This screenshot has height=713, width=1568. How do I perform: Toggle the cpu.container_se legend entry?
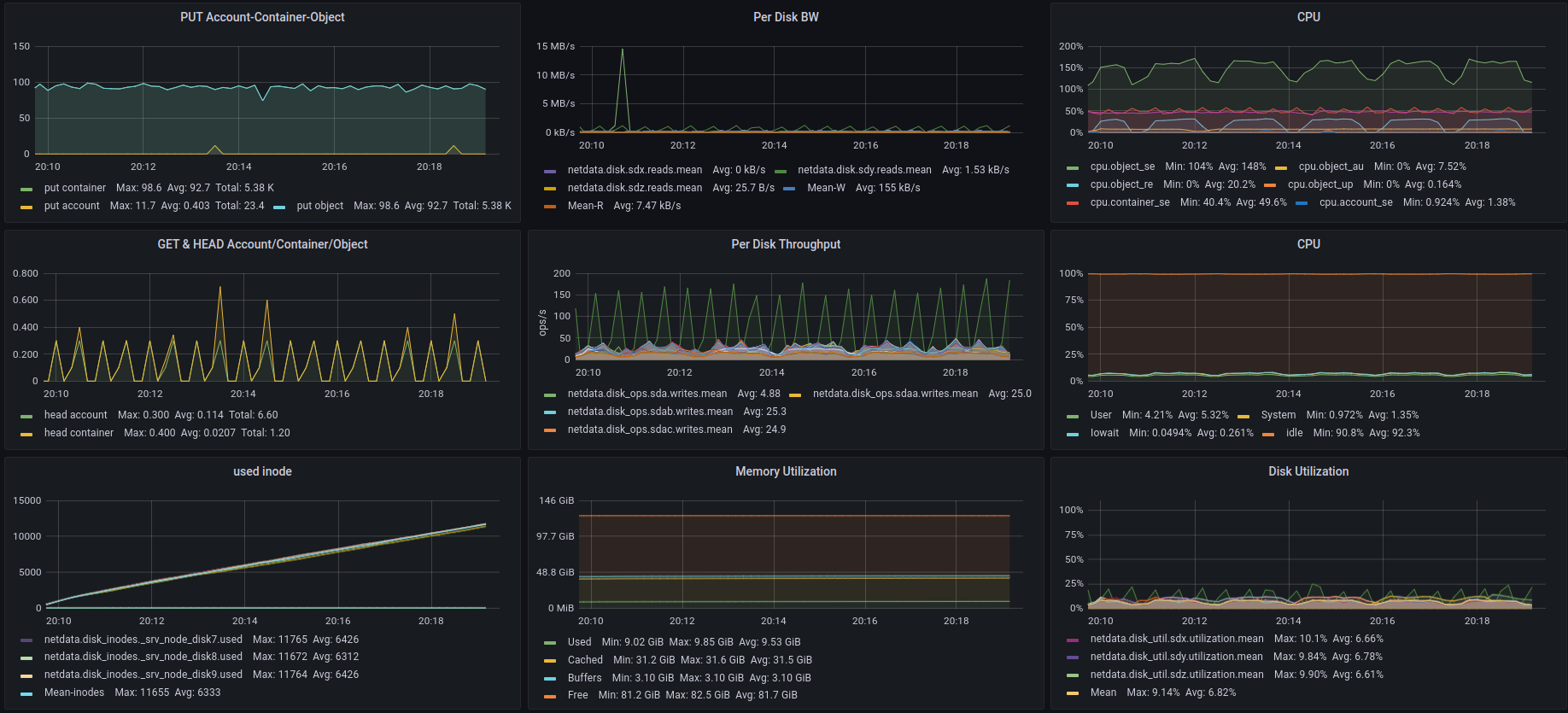1129,202
